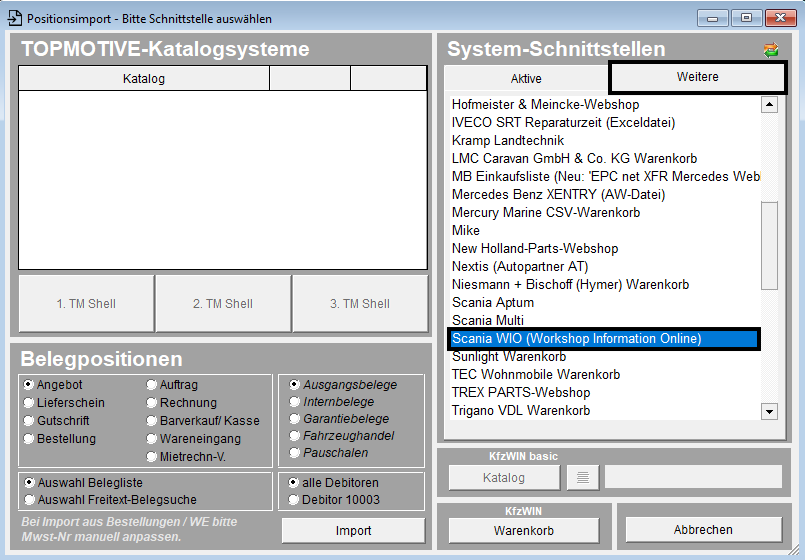
Task: Click the empty field beside KfzWIN basic Katalog
Action: tap(694, 477)
